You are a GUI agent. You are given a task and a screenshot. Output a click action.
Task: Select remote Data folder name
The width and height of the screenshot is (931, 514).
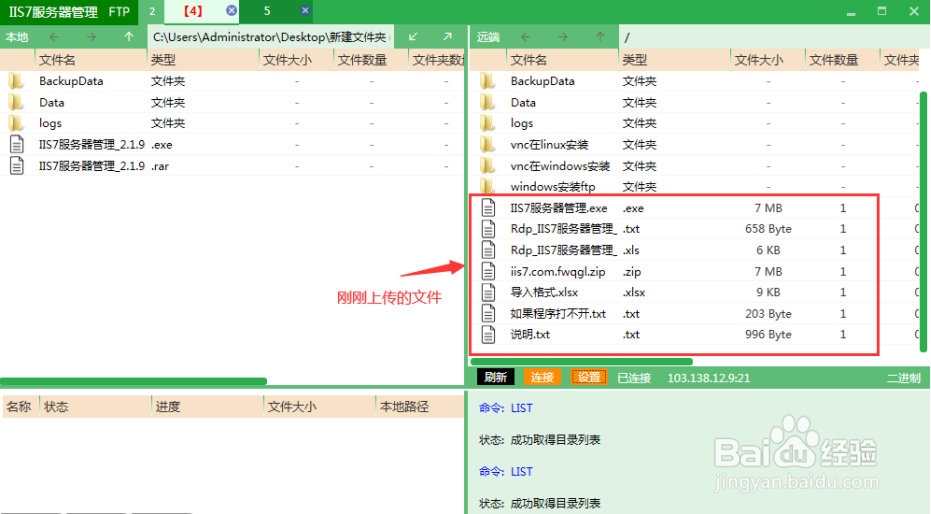(522, 102)
